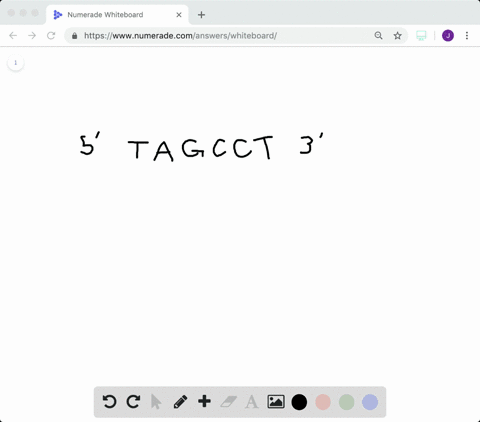The image size is (480, 422).
Task: Click the plus add tool
Action: click(204, 401)
